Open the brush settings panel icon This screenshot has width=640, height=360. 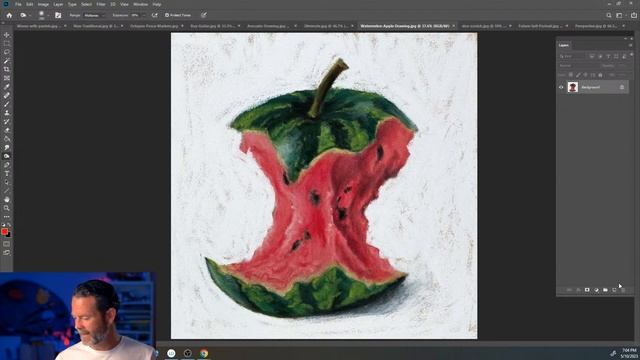[x=58, y=15]
